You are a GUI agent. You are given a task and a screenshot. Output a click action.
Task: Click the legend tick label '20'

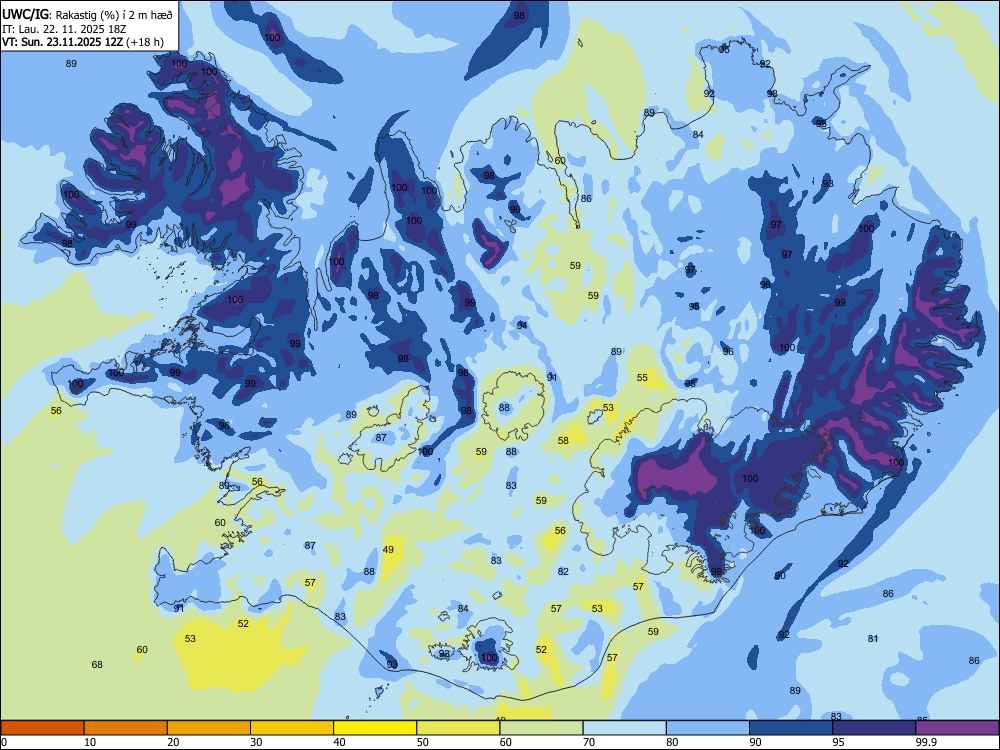click(173, 742)
